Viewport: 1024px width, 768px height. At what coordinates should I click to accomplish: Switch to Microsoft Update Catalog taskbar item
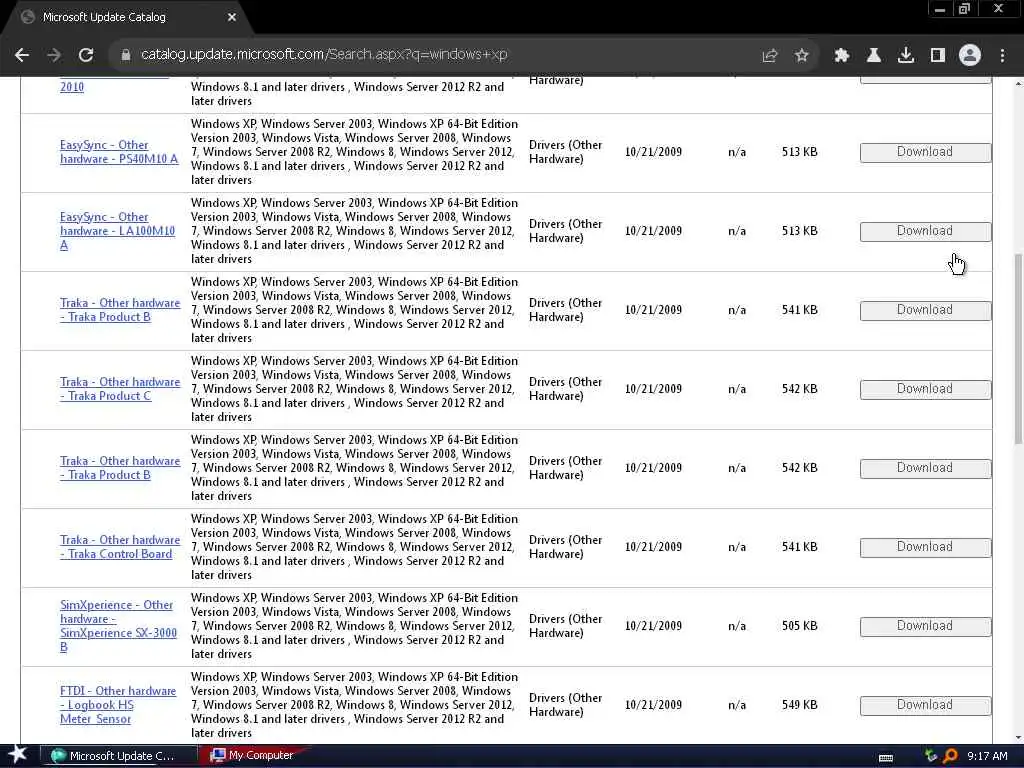(x=119, y=756)
